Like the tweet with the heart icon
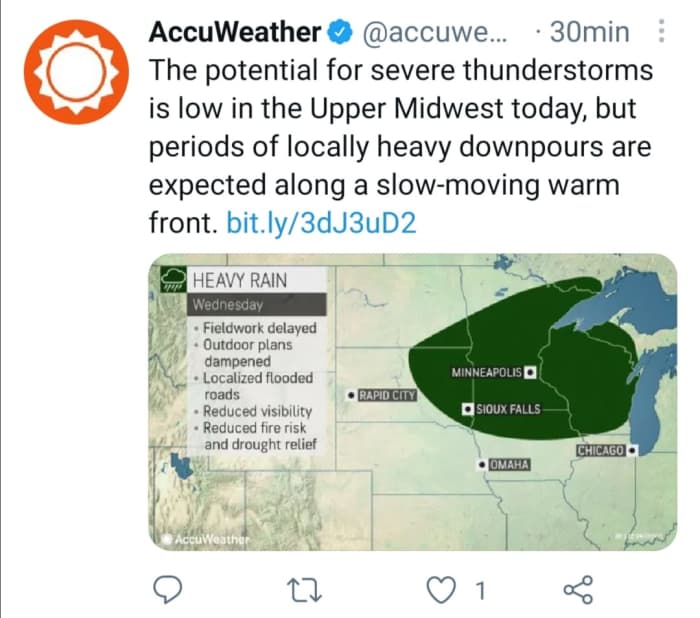 (440, 590)
